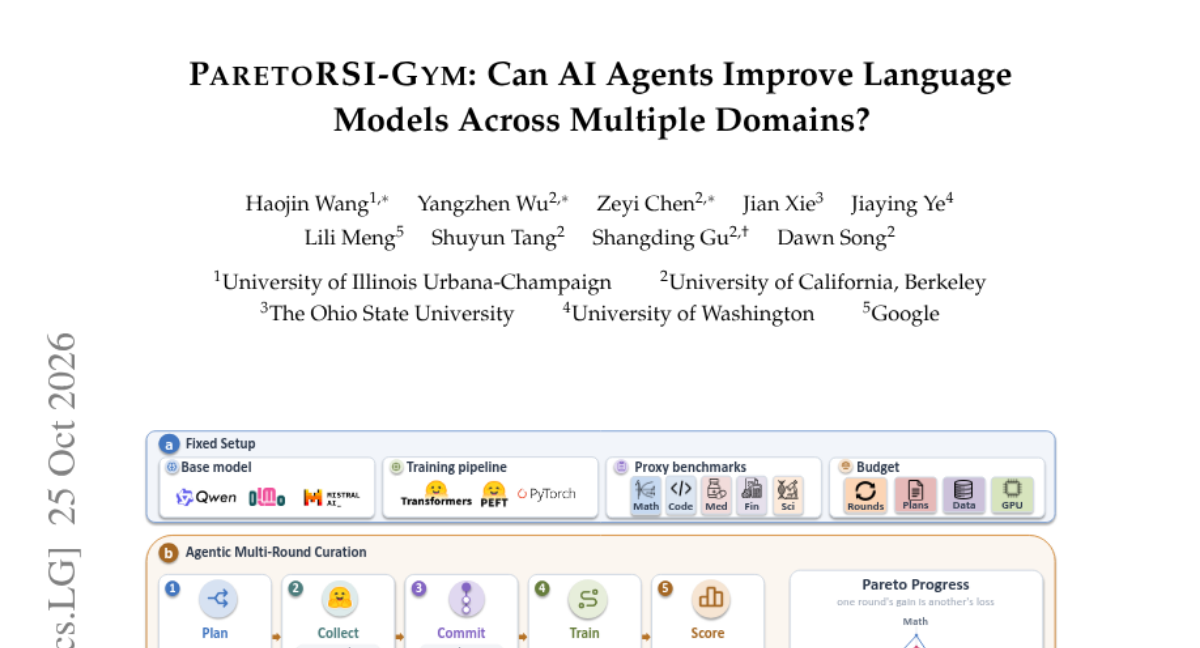Viewport: 1200px width, 648px height.
Task: Click the 'Training pipeline' label
Action: click(455, 467)
